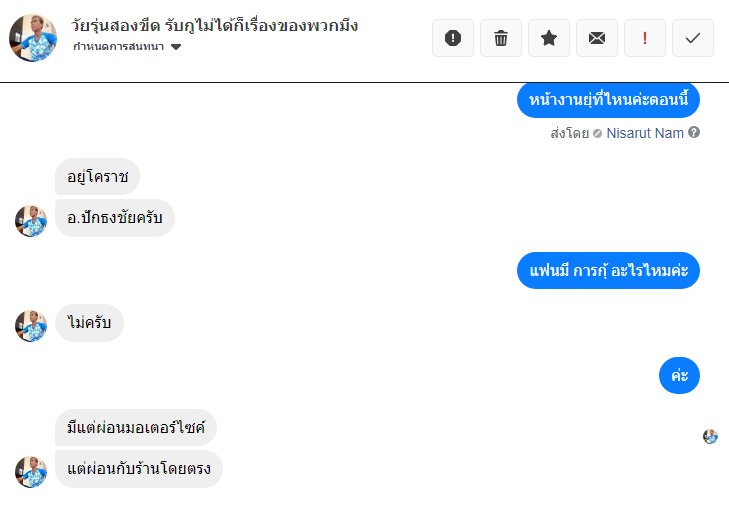Click the help question mark beside Nisarut Nam
729x520 pixels.
pyautogui.click(x=694, y=133)
